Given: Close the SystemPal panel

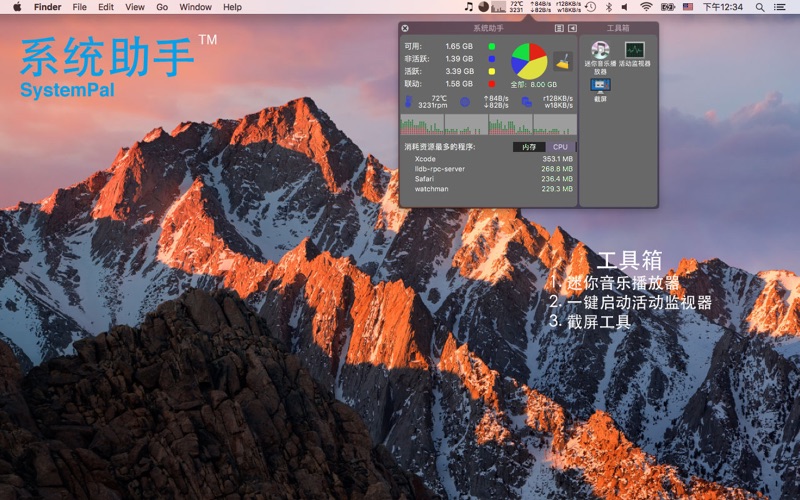Looking at the screenshot, I should [x=405, y=28].
